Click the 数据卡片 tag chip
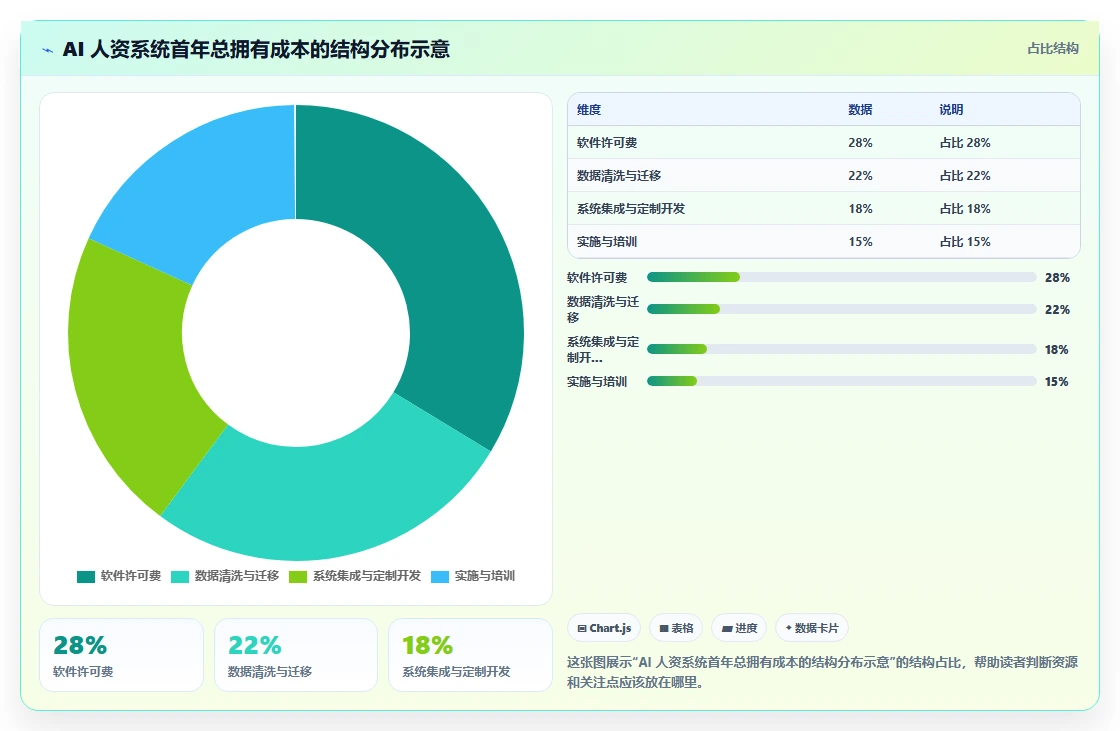1120x731 pixels. click(811, 628)
